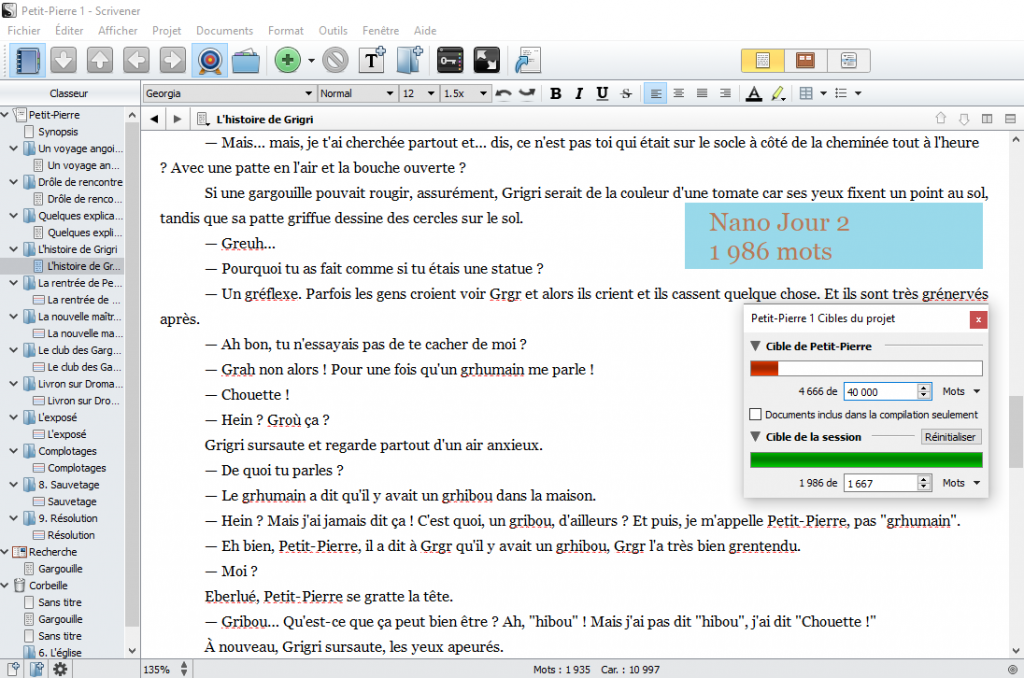Screen dimensions: 1024x678
Task: Click the 135% zoom stepper
Action: 184,669
